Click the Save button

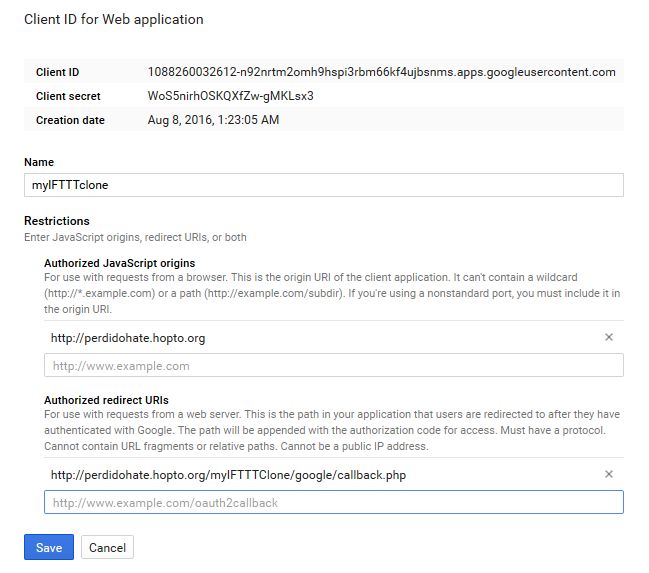click(x=48, y=547)
